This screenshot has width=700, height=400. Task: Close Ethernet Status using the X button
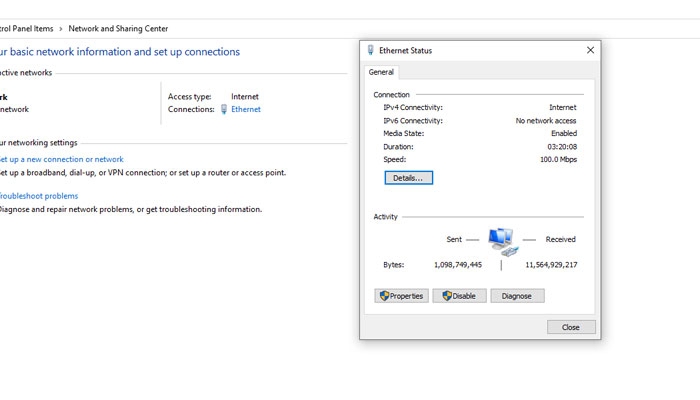click(x=590, y=50)
